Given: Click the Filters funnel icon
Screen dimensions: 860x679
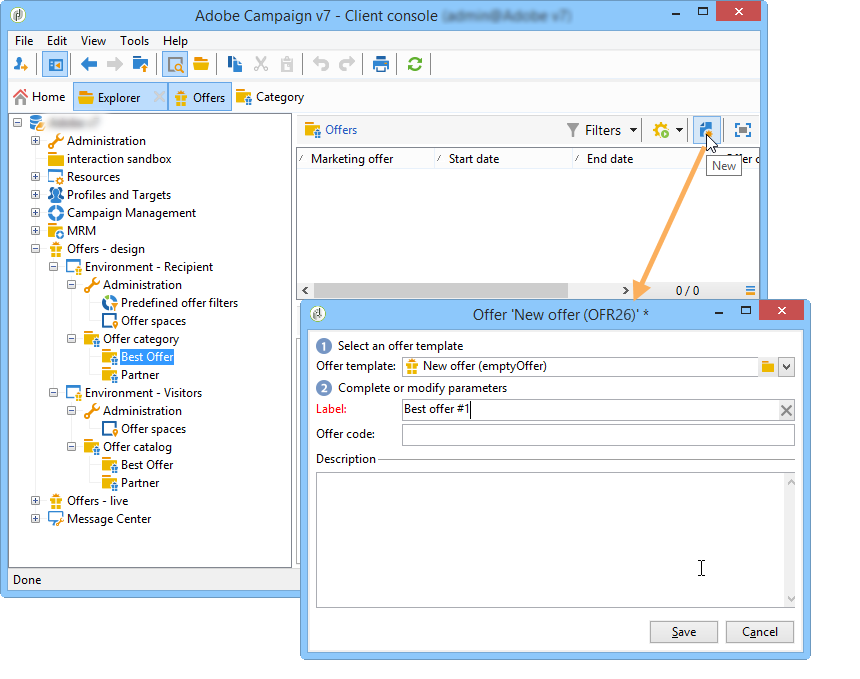Looking at the screenshot, I should (573, 130).
